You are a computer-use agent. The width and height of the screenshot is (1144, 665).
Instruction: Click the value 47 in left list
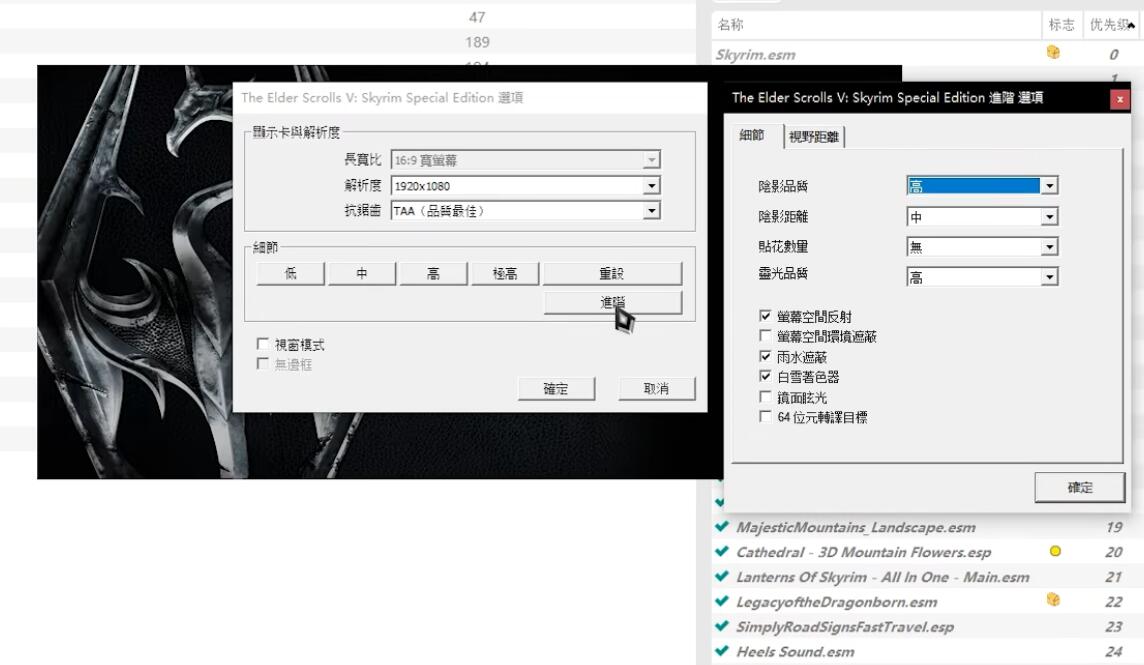477,17
